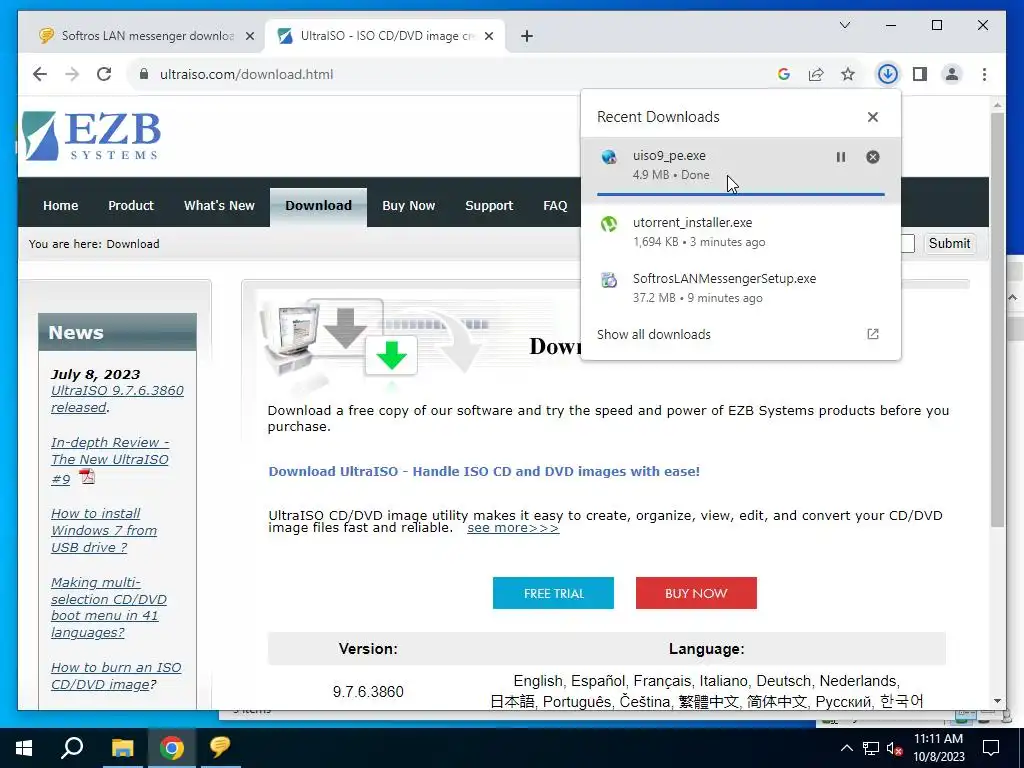Select the UltraISO browser tab

point(385,36)
